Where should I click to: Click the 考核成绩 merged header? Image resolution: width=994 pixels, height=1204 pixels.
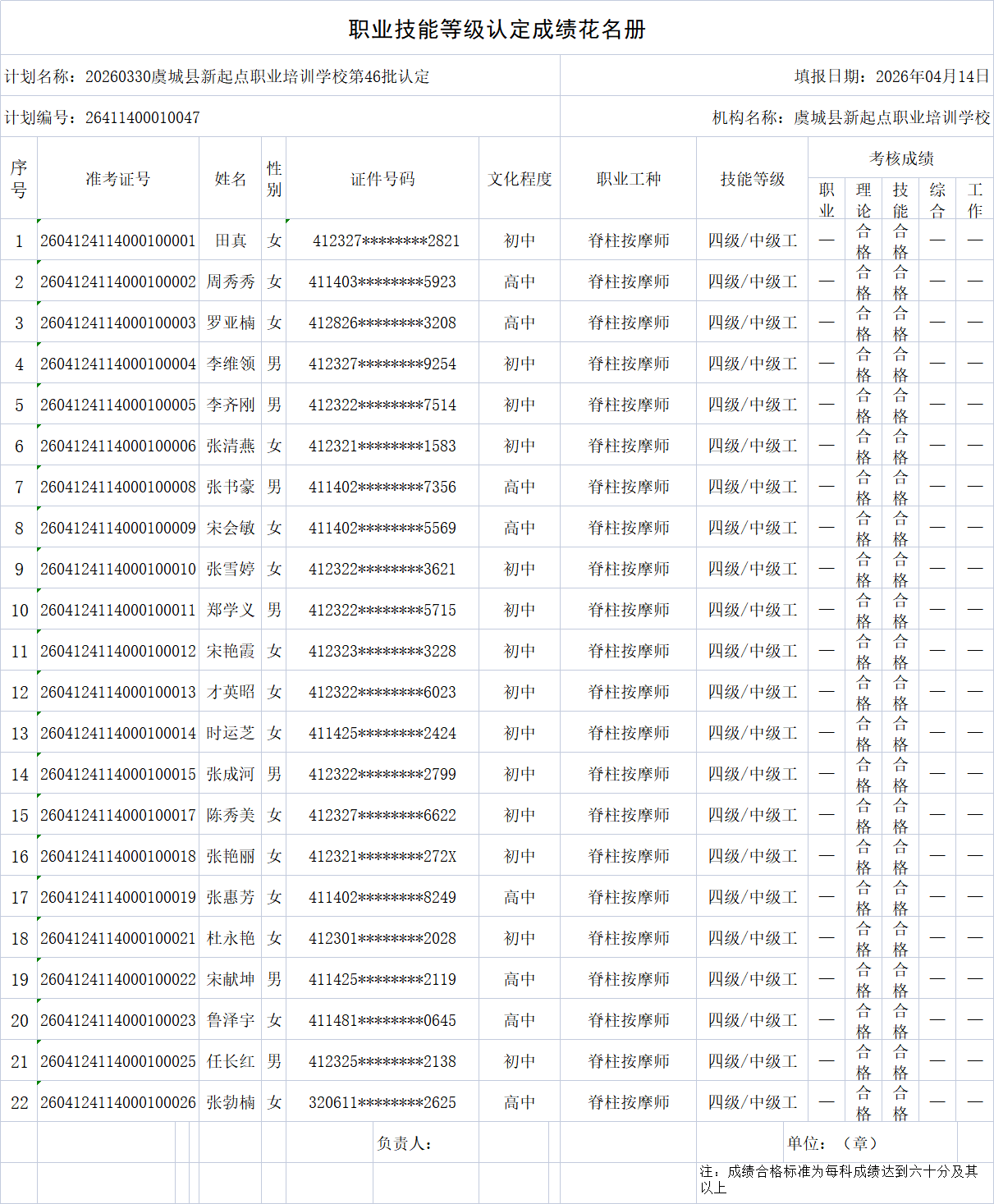[901, 158]
